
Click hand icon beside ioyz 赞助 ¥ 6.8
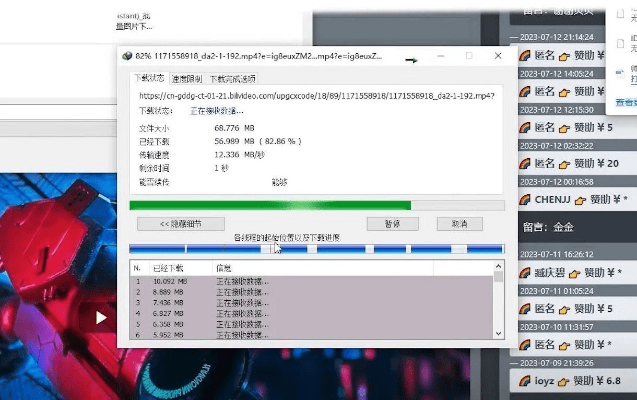tap(563, 382)
